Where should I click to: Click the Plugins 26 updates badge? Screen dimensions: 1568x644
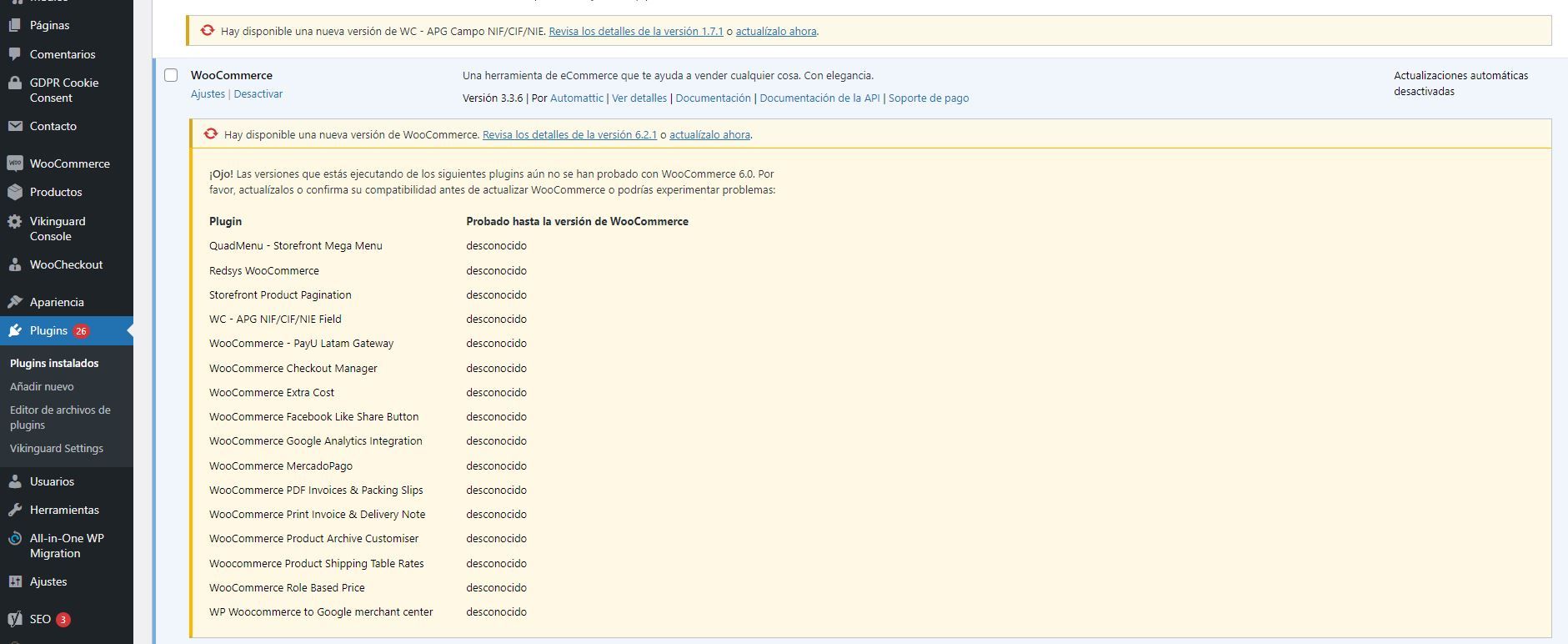(81, 331)
